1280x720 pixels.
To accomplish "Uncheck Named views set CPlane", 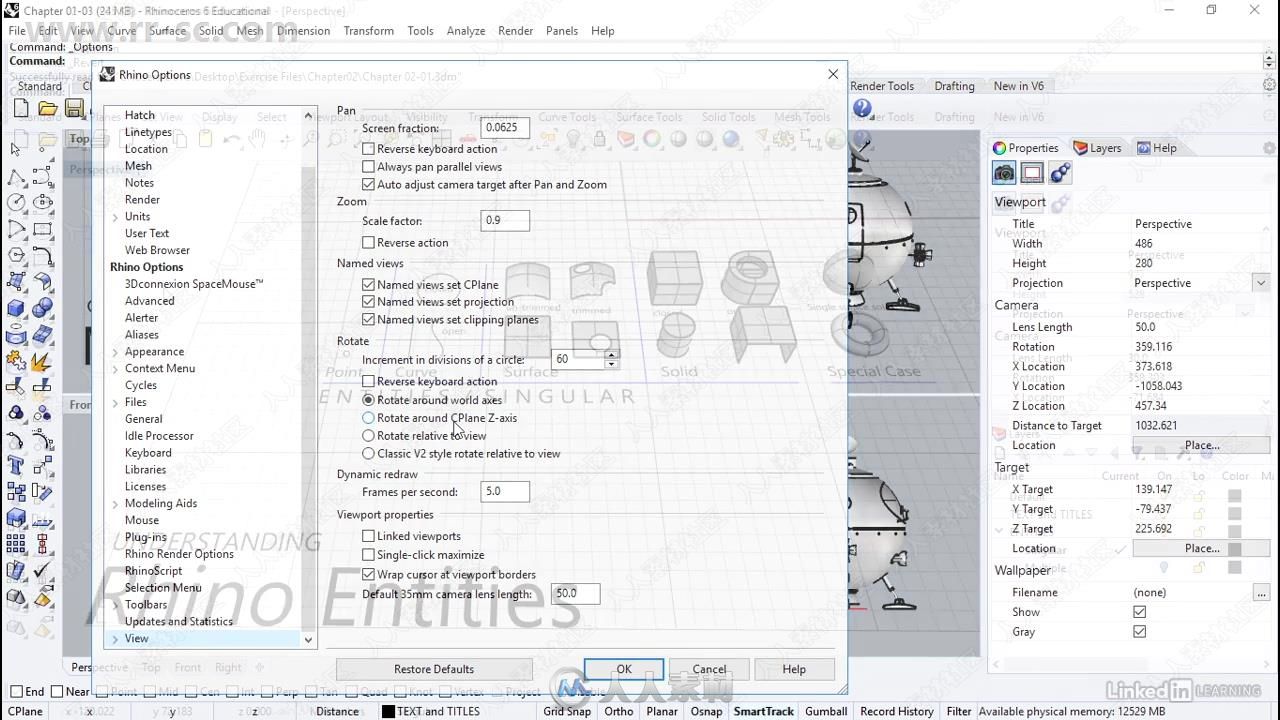I will (368, 285).
